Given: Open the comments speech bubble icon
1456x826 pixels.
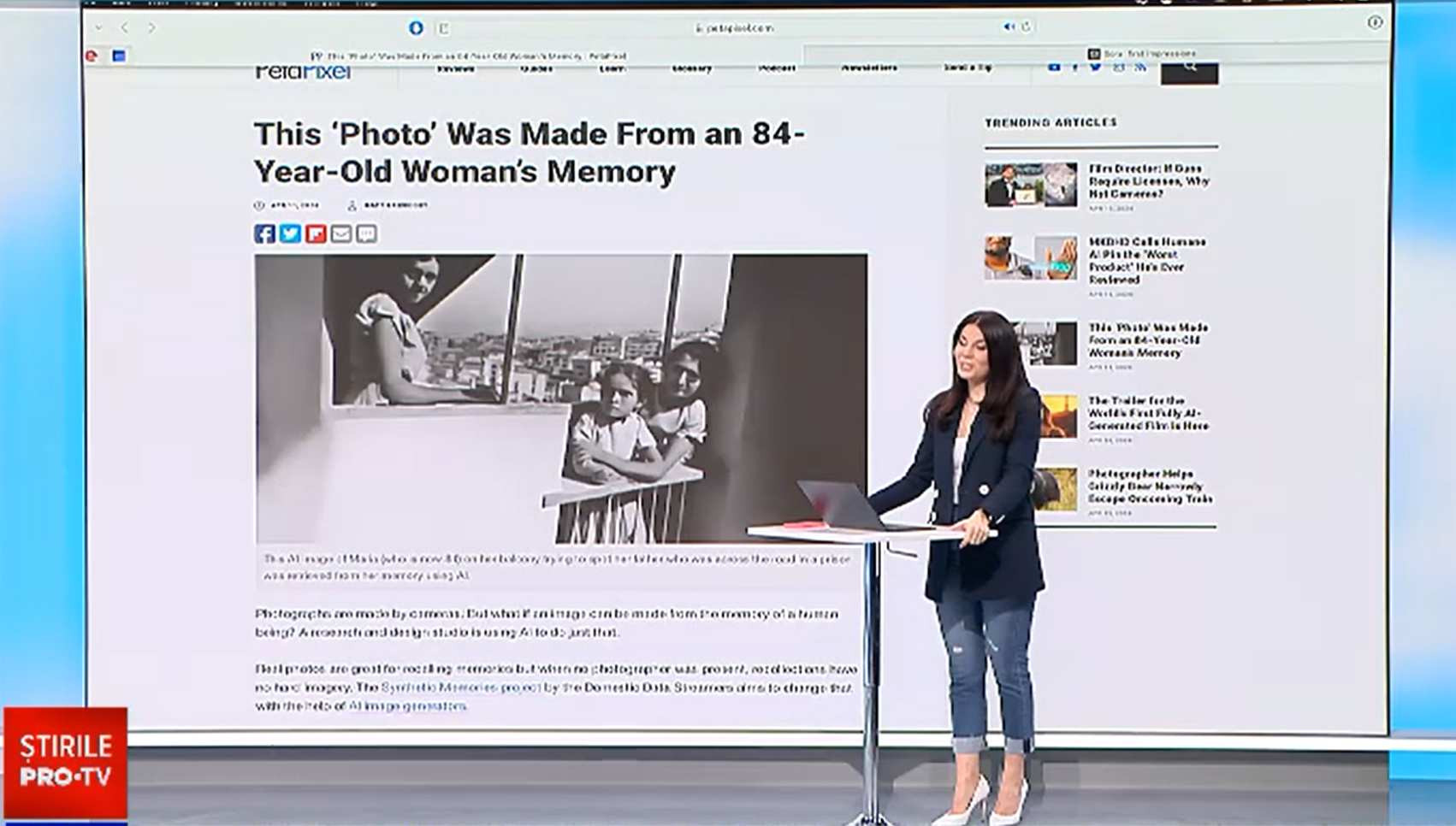Looking at the screenshot, I should click(367, 233).
